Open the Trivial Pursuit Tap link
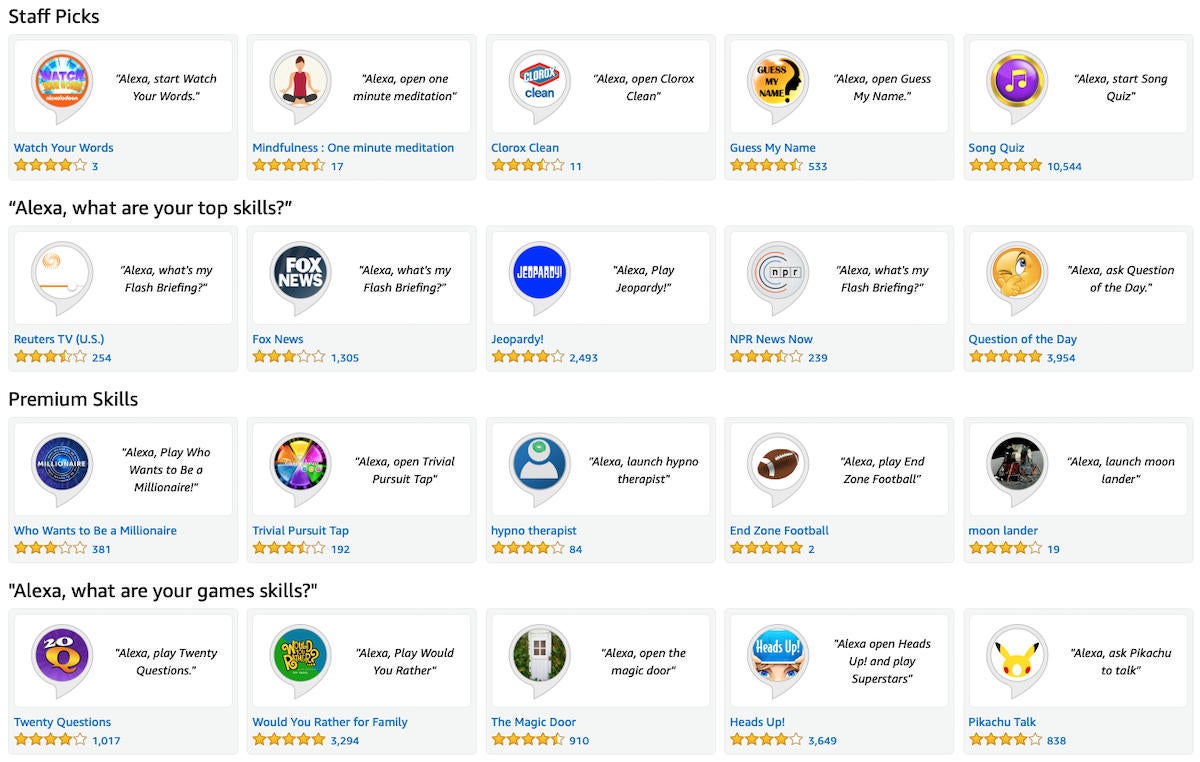 point(300,531)
